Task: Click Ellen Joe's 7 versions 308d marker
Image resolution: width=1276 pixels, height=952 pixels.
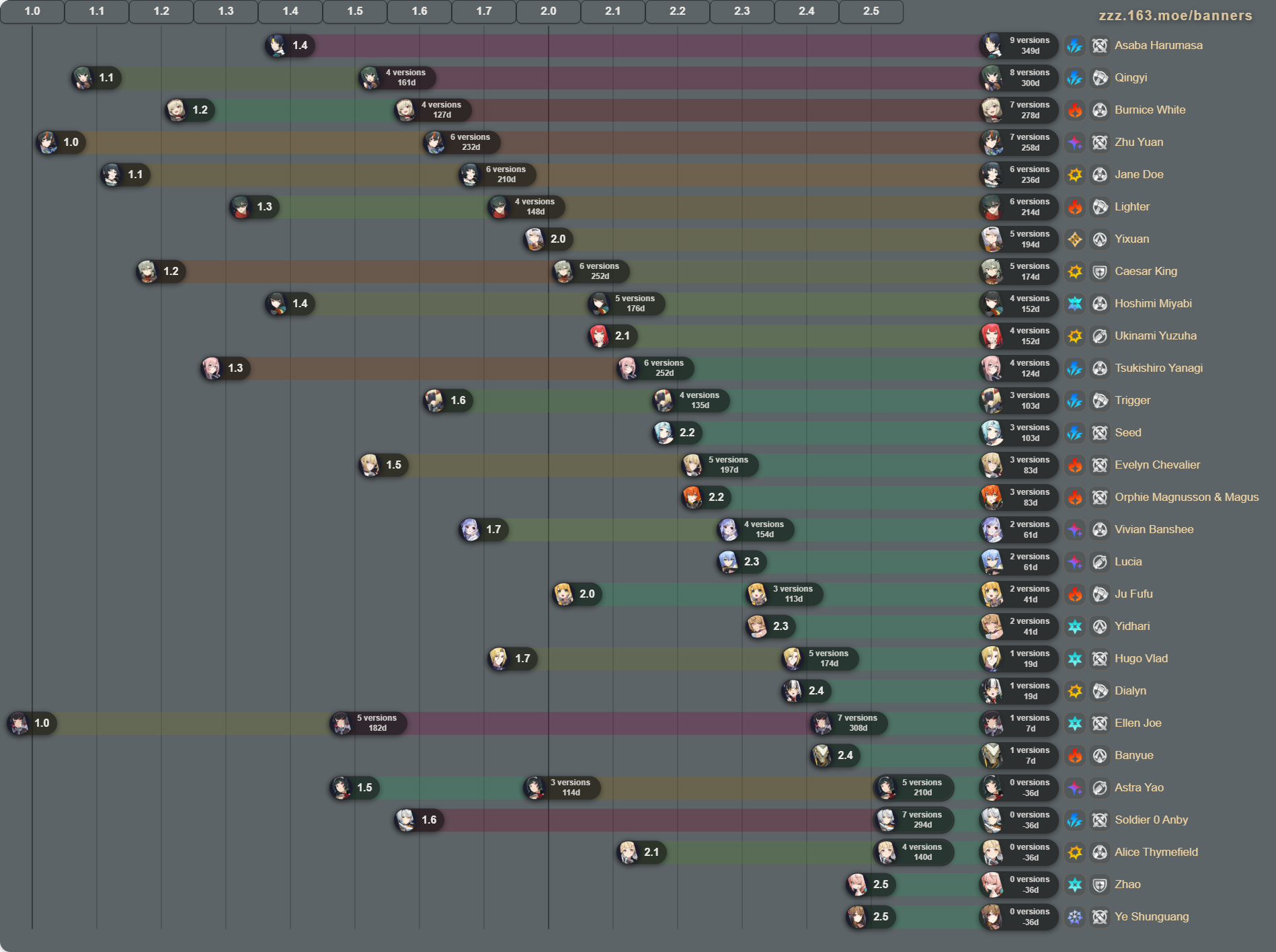Action: [x=848, y=723]
